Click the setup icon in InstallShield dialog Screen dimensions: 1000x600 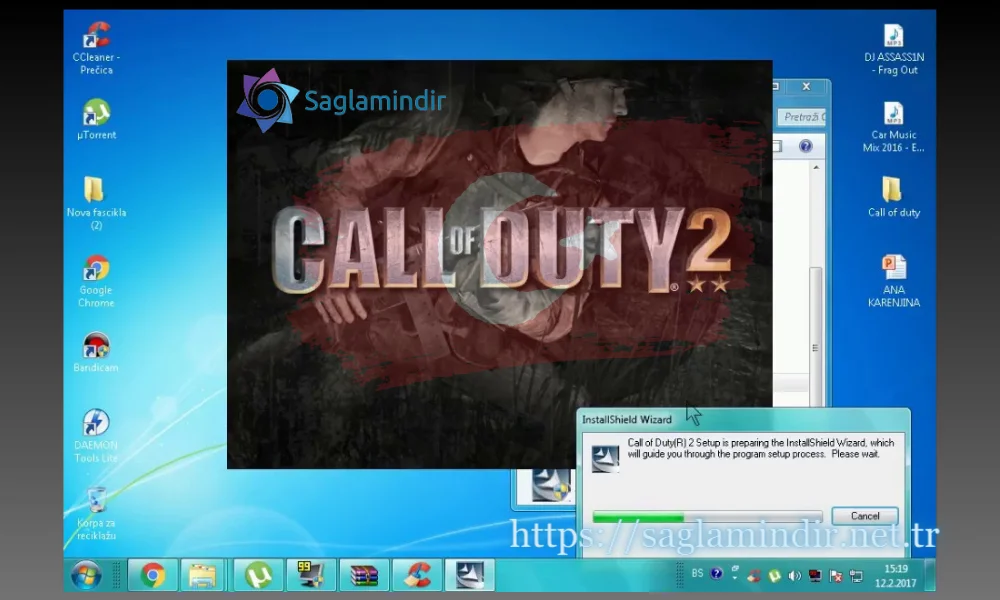click(605, 458)
